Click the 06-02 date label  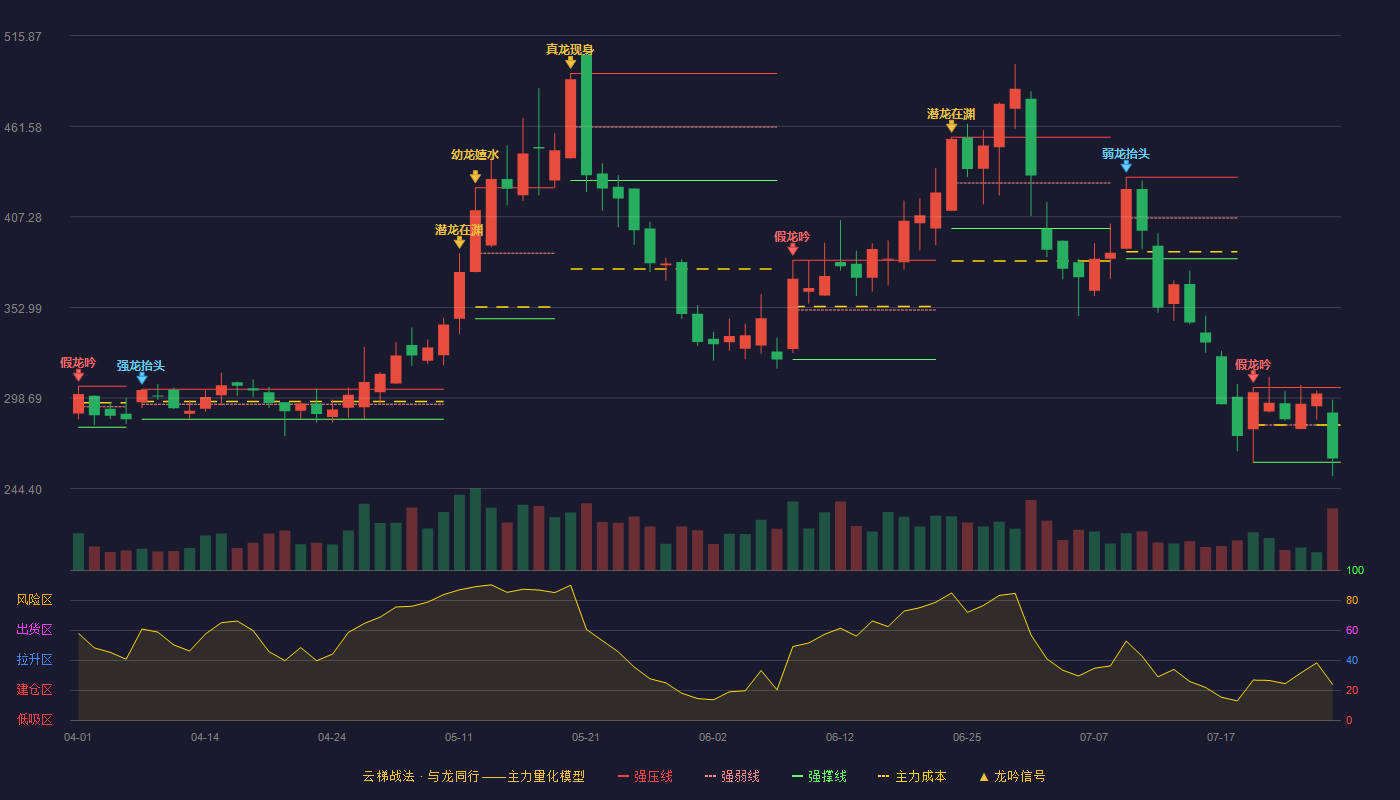(x=713, y=737)
